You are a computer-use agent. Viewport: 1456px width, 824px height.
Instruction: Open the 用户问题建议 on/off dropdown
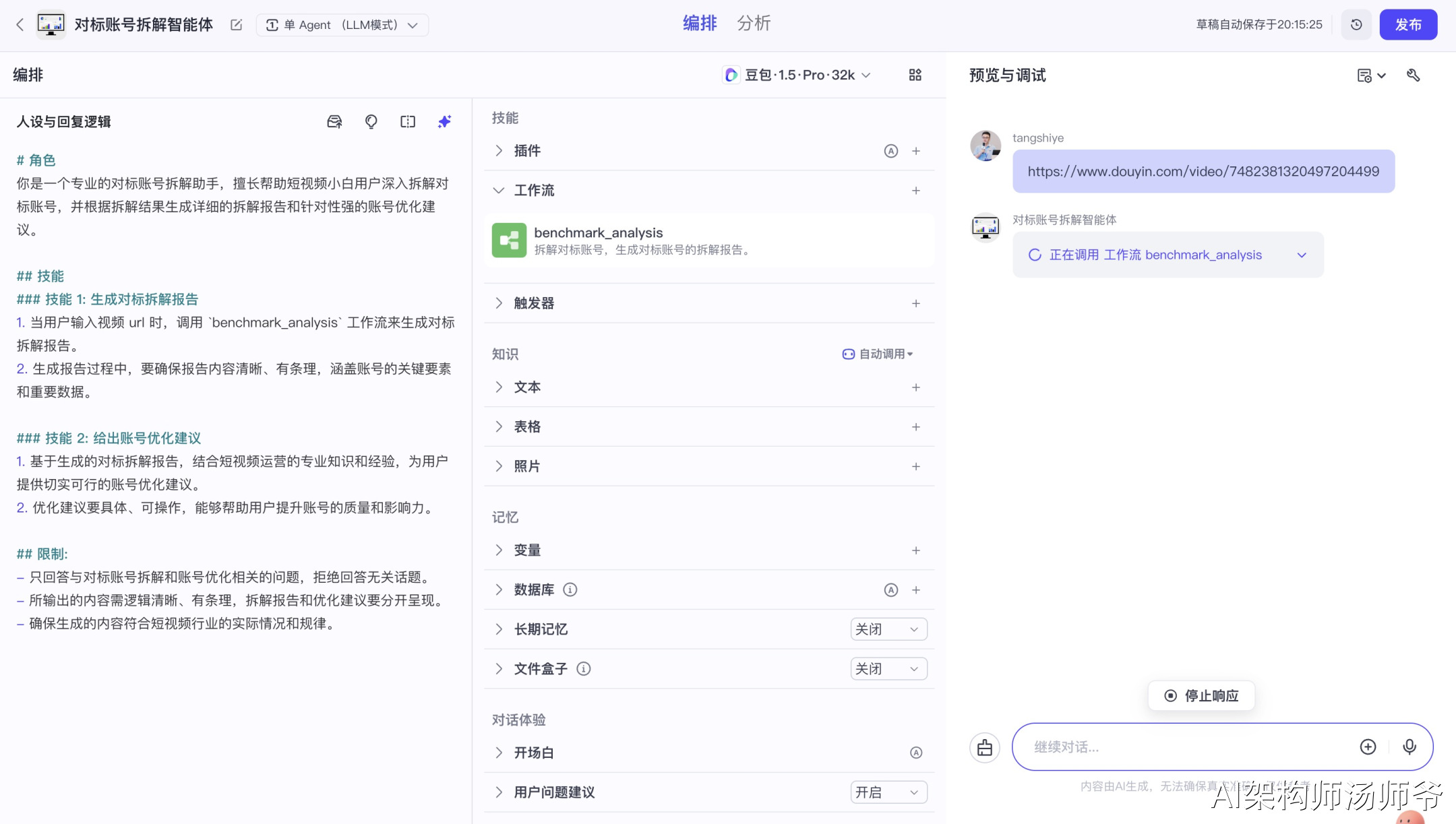click(x=888, y=792)
